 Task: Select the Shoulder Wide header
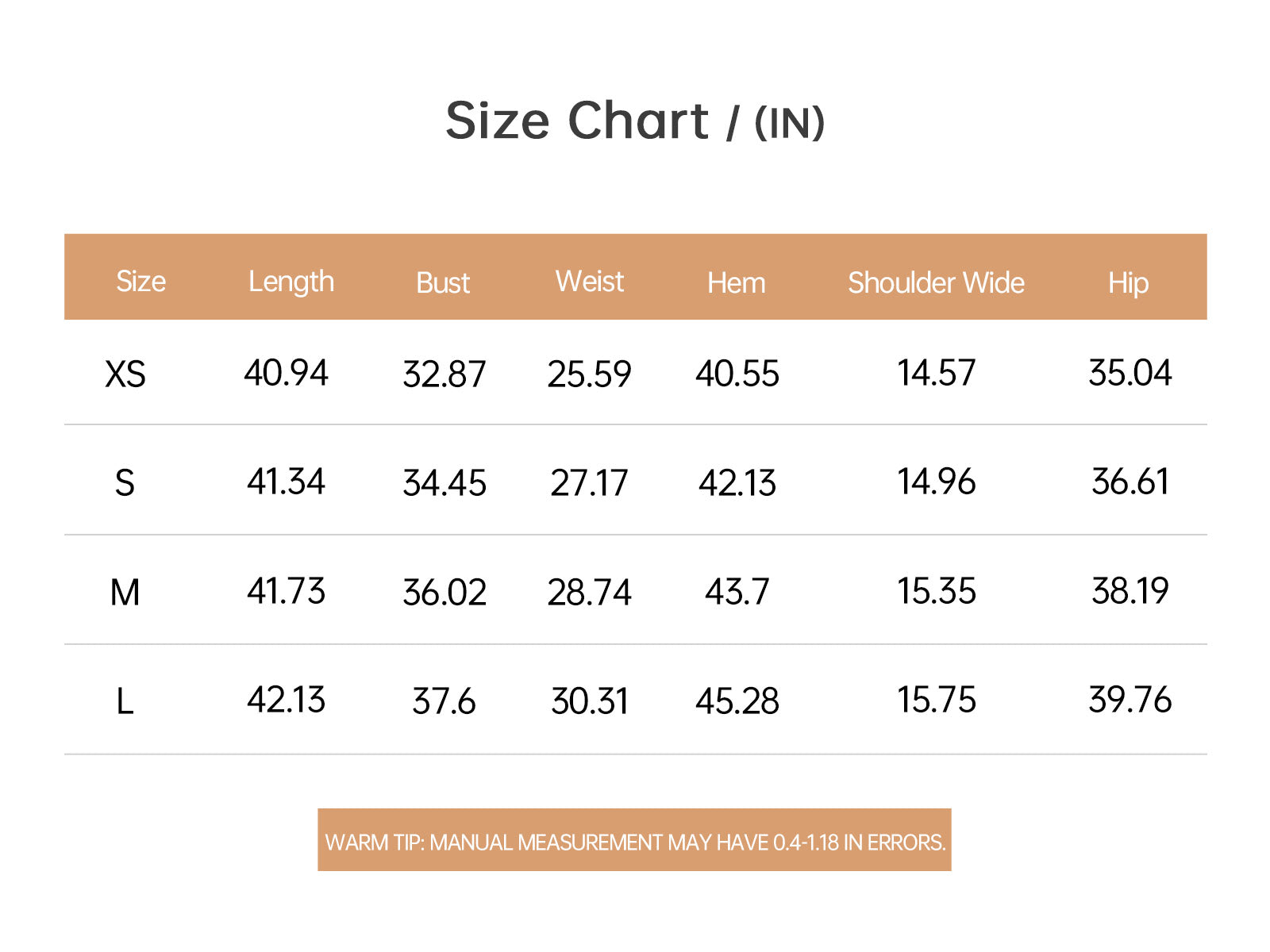[x=936, y=283]
